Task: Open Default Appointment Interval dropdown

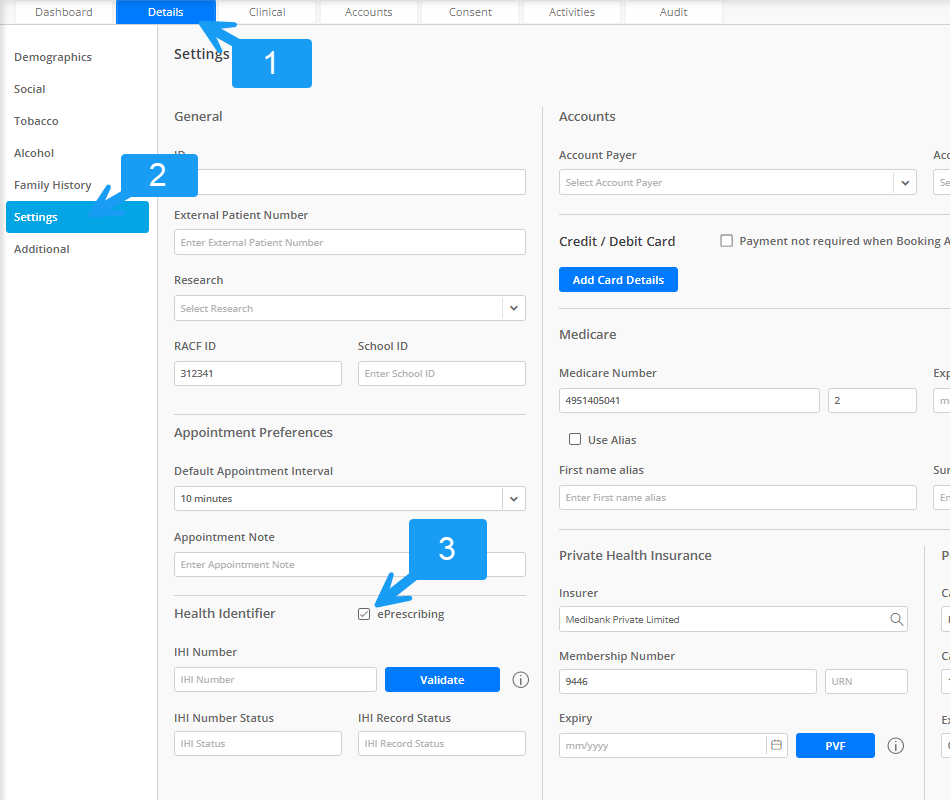Action: (x=514, y=499)
